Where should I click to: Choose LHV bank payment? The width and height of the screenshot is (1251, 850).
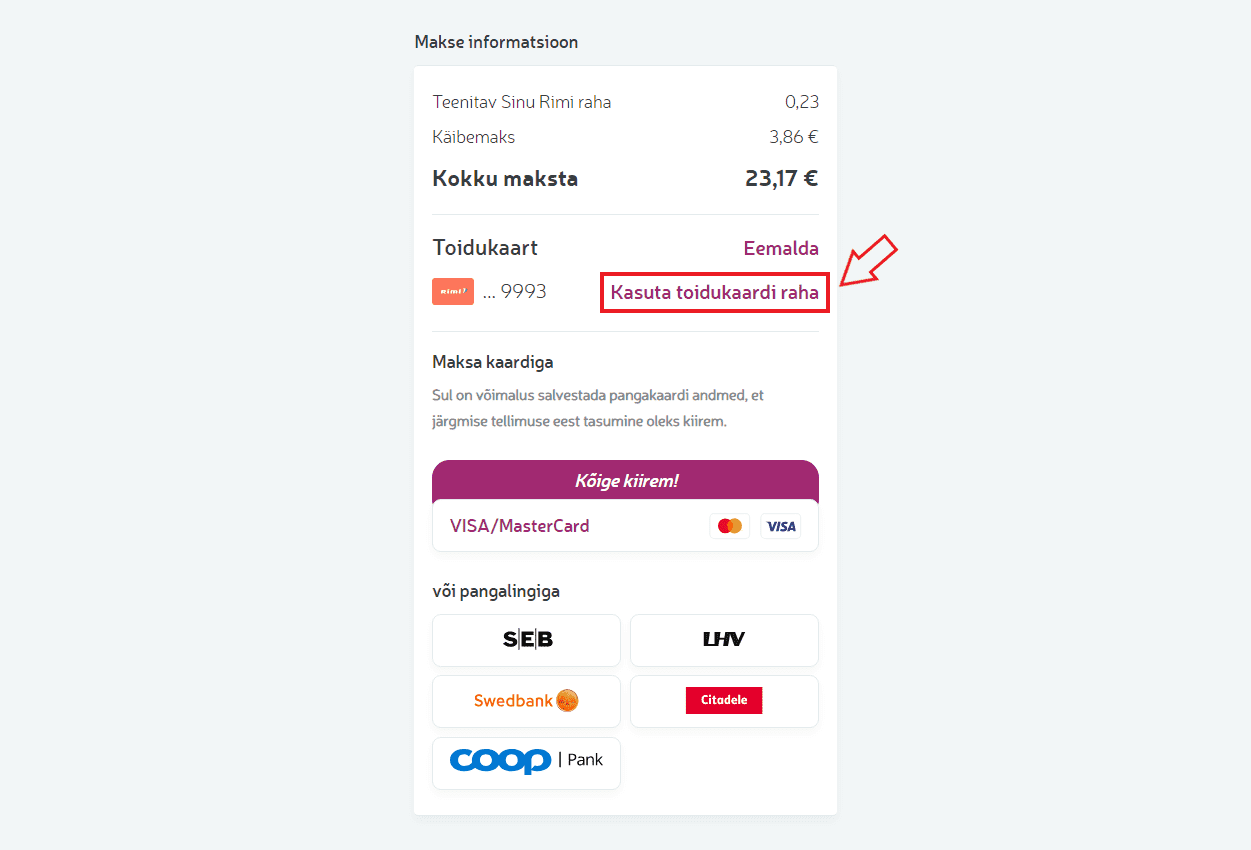click(724, 640)
